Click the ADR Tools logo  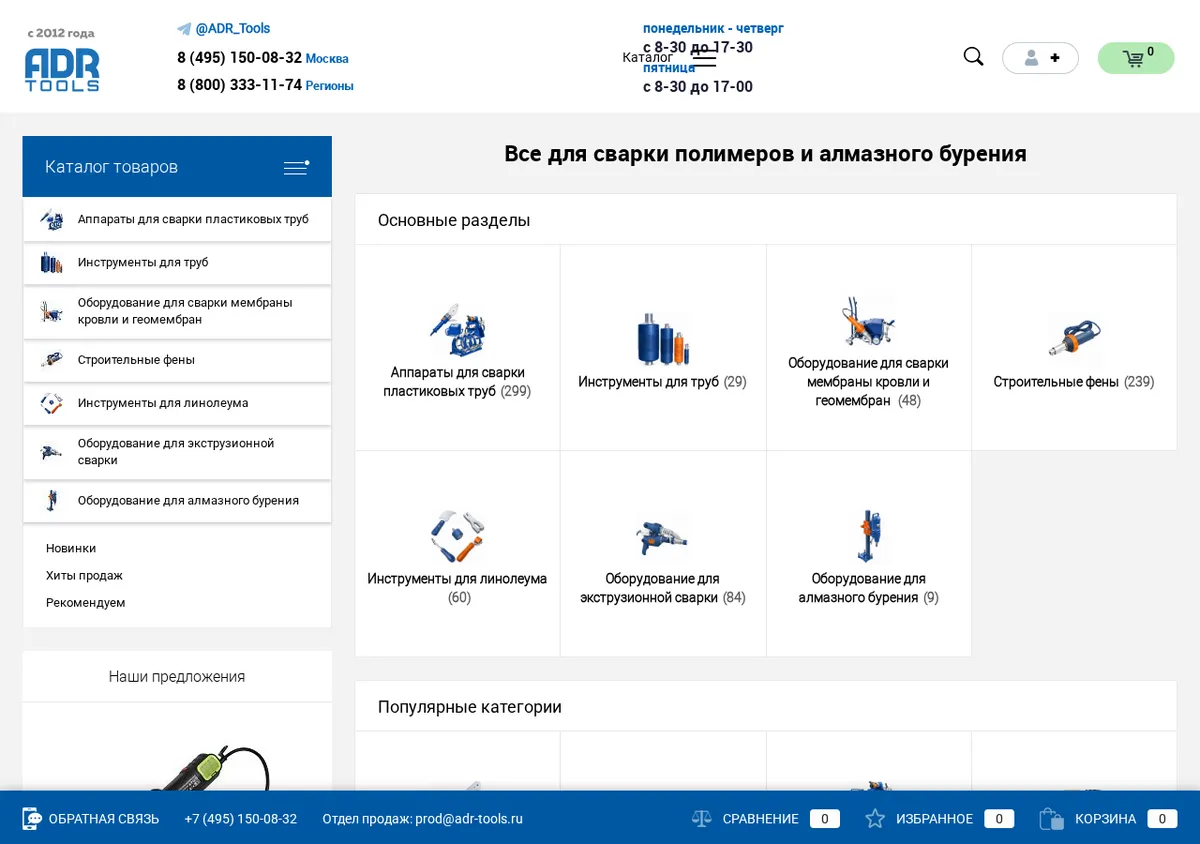click(62, 61)
